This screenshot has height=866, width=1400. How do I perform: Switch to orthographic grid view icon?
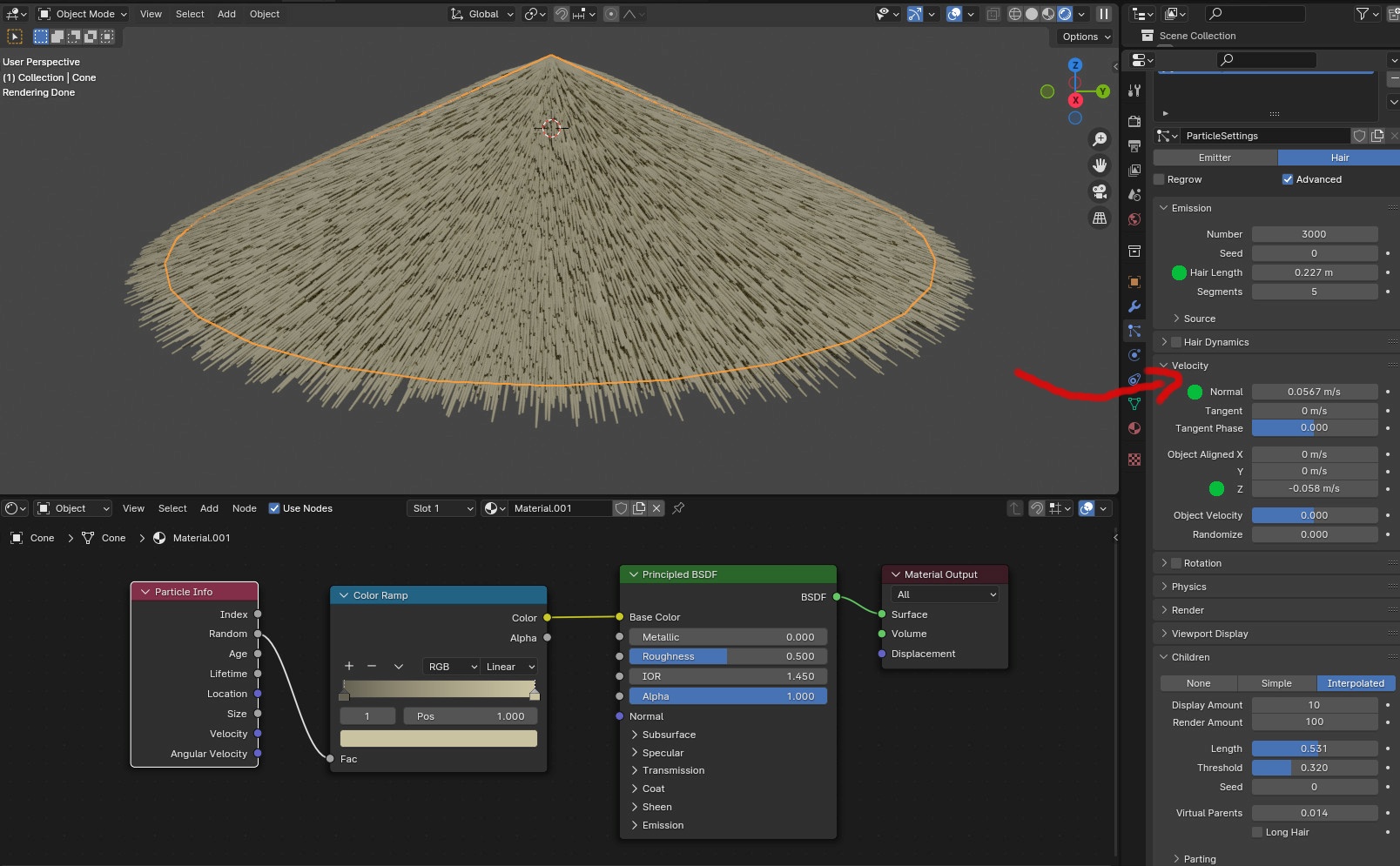pos(1100,218)
